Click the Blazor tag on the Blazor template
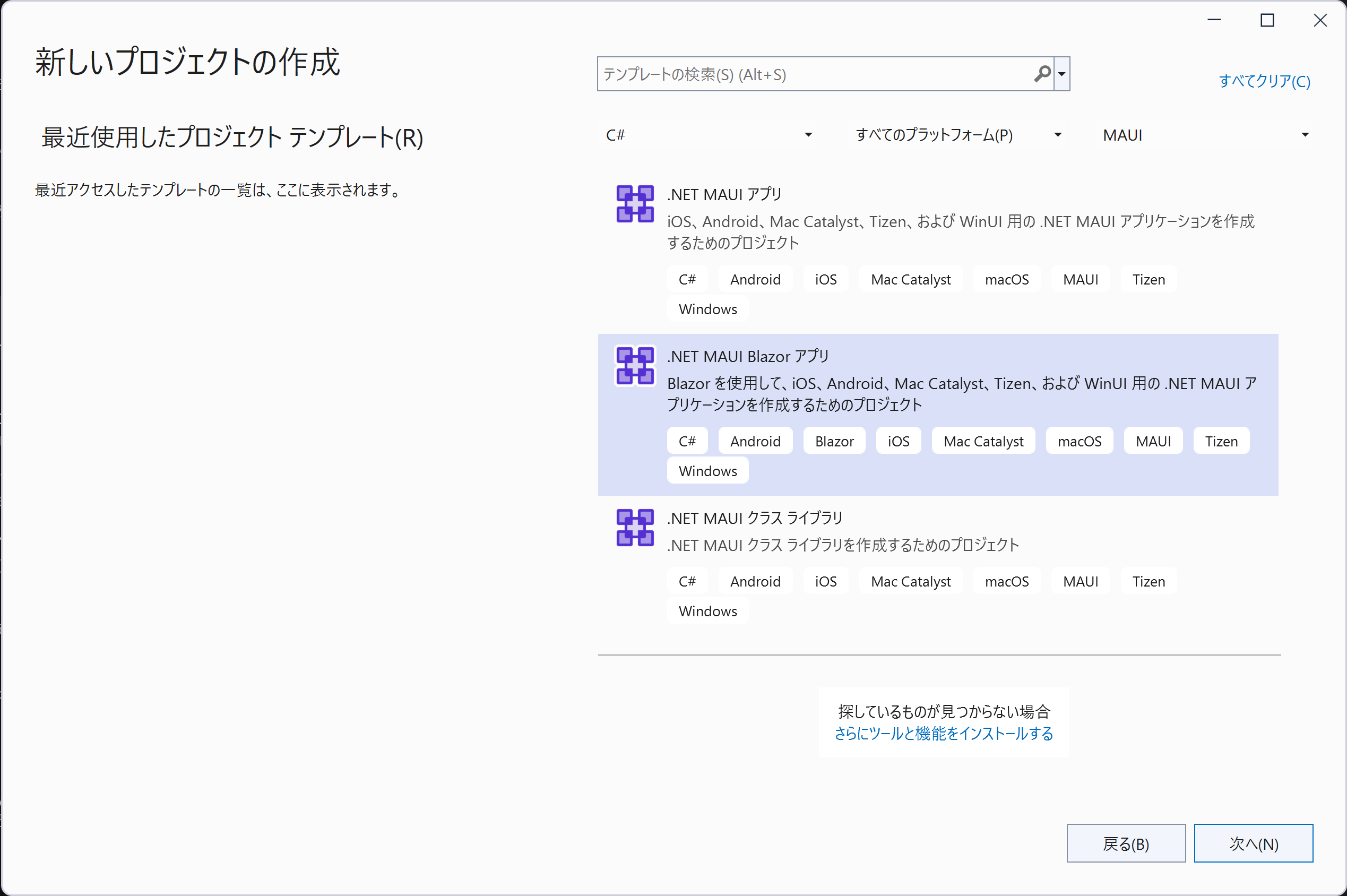 (x=834, y=441)
